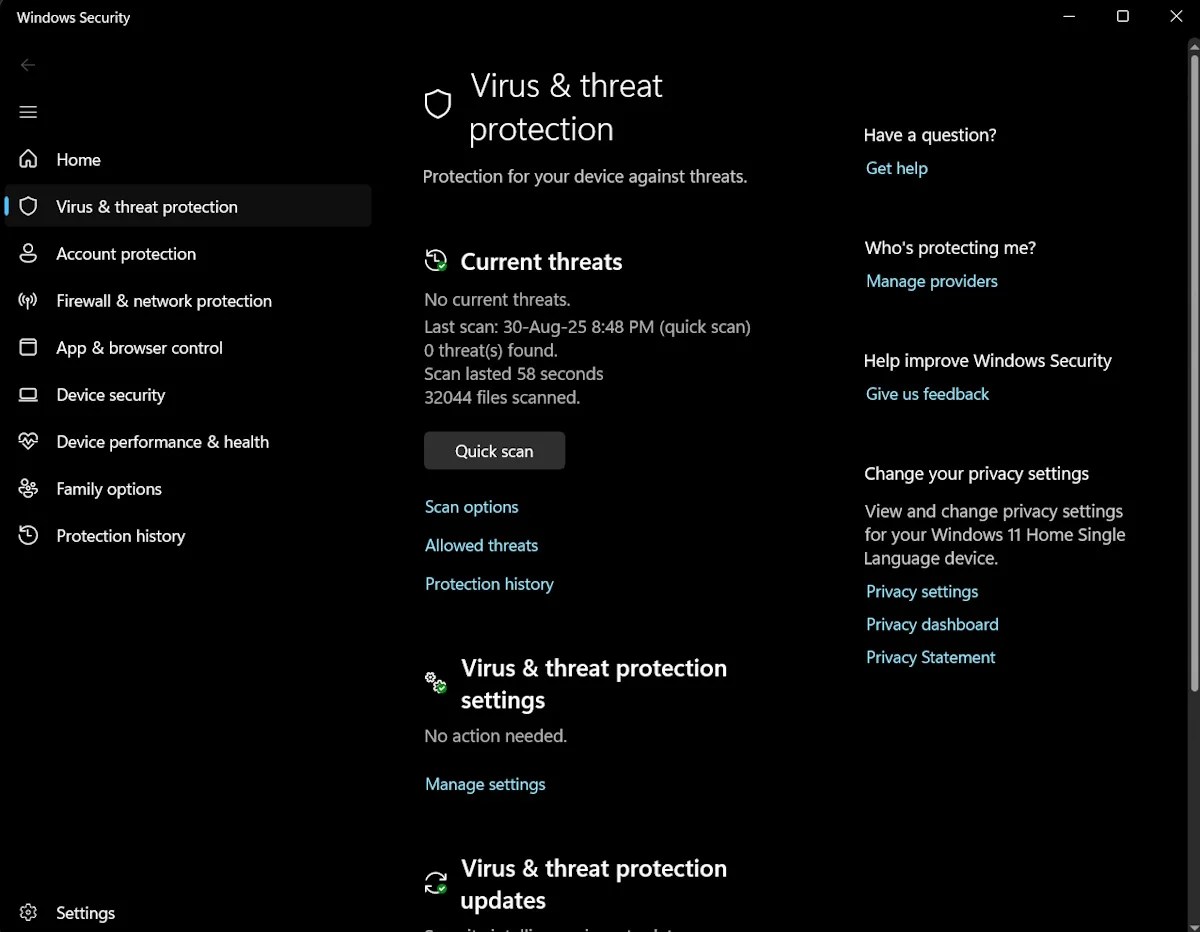Viewport: 1200px width, 932px height.
Task: Click the back arrow icon
Action: (28, 65)
